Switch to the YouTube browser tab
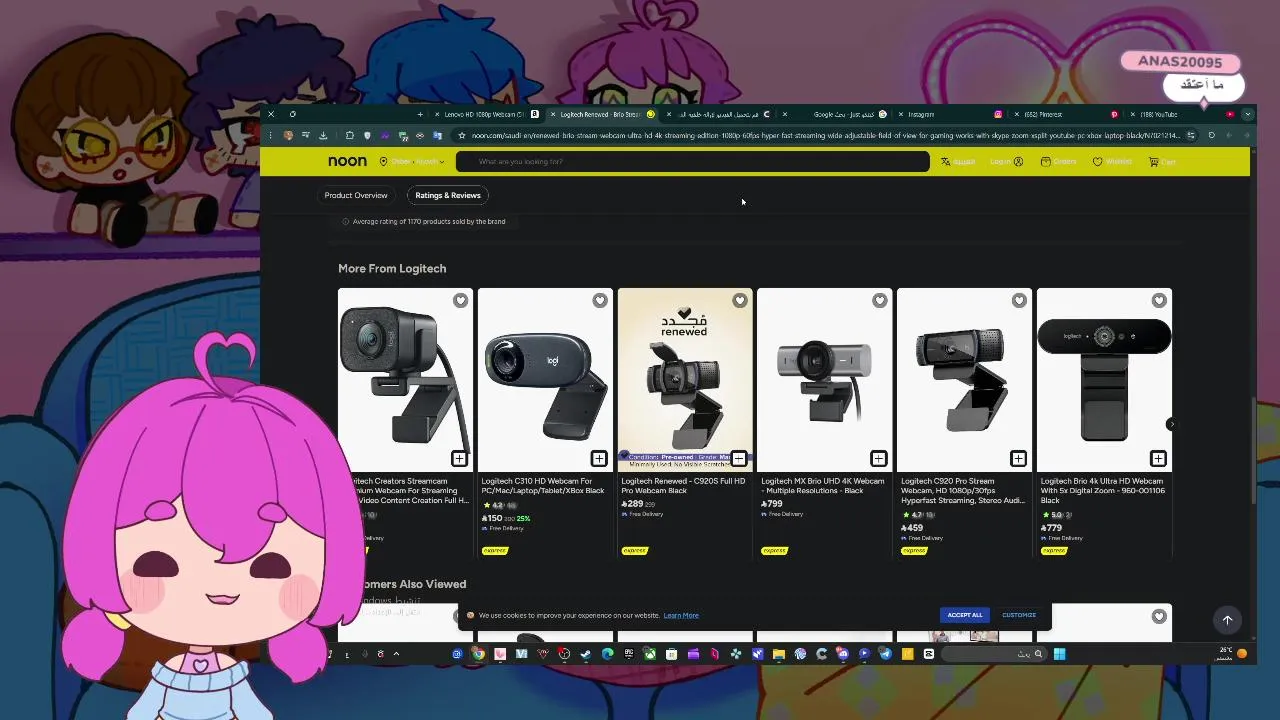 tap(1181, 114)
